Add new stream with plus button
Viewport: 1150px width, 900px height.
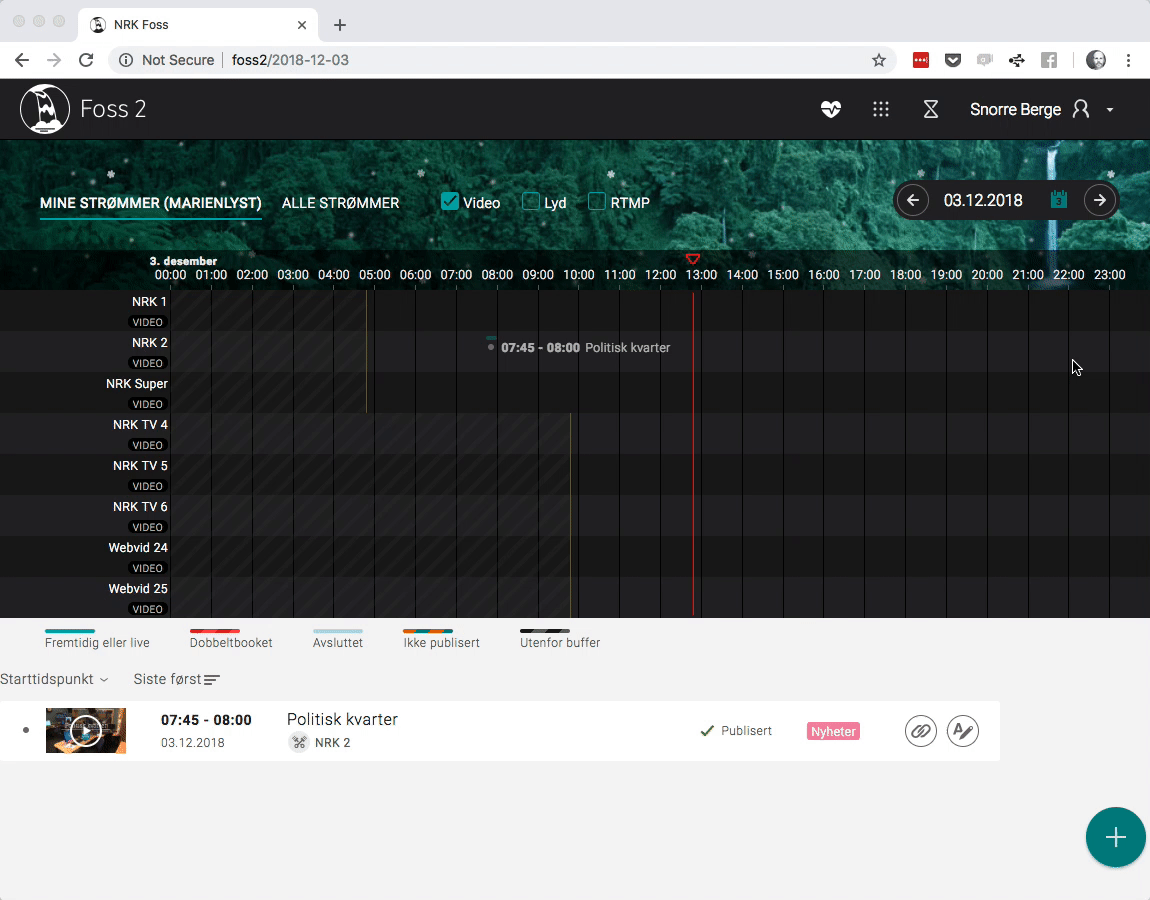tap(1116, 837)
